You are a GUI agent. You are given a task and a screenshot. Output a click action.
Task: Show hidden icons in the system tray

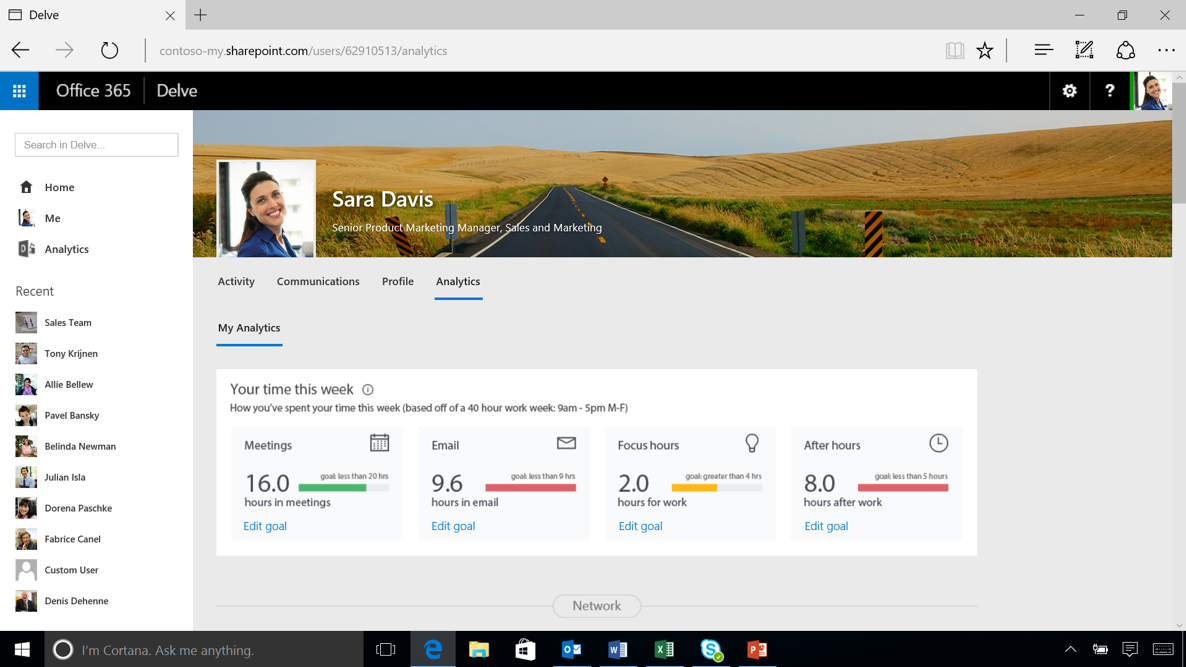click(x=1069, y=649)
